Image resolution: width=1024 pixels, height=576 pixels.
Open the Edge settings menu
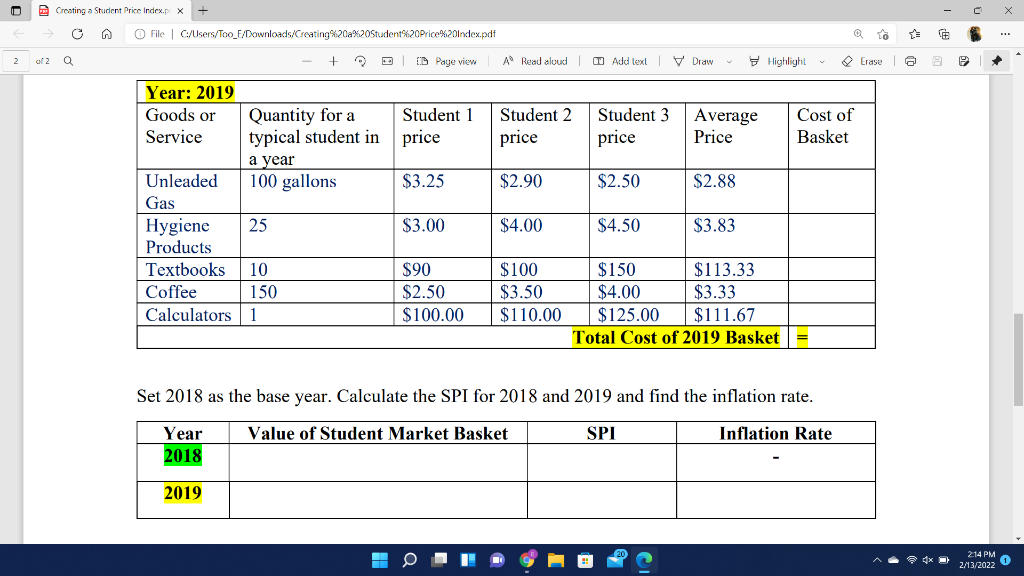click(1005, 33)
